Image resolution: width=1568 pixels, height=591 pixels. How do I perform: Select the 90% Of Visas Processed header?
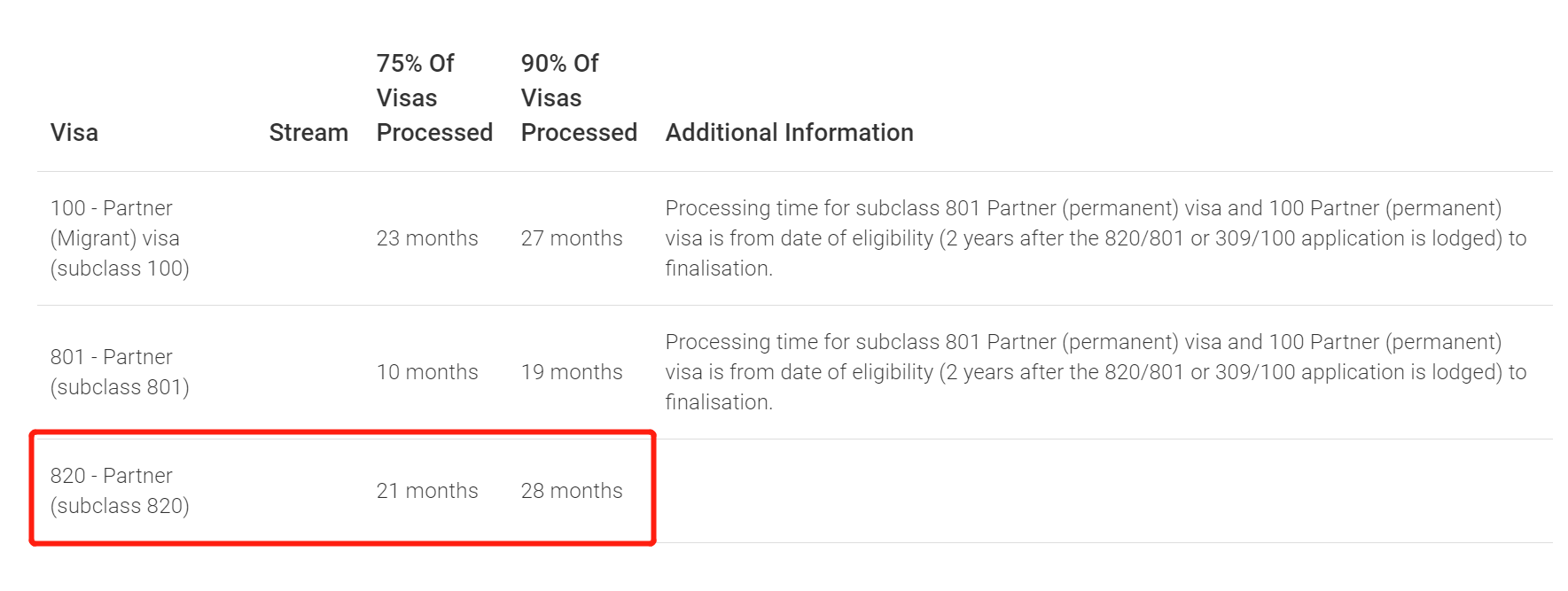[578, 98]
